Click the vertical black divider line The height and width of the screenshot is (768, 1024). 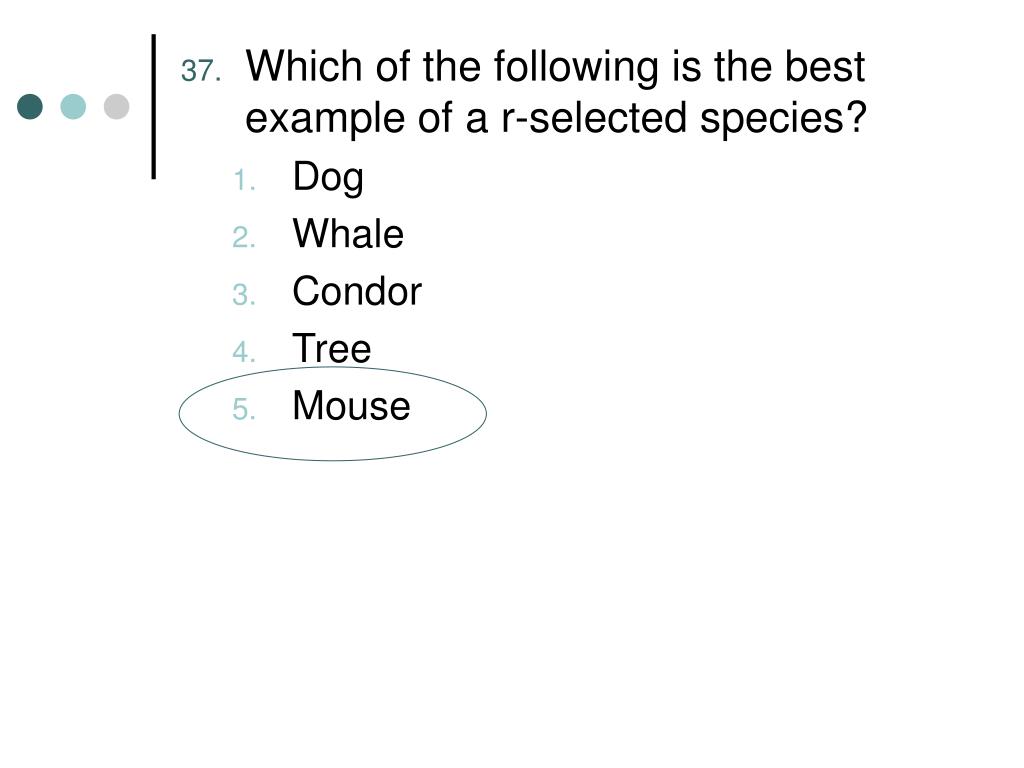[153, 106]
